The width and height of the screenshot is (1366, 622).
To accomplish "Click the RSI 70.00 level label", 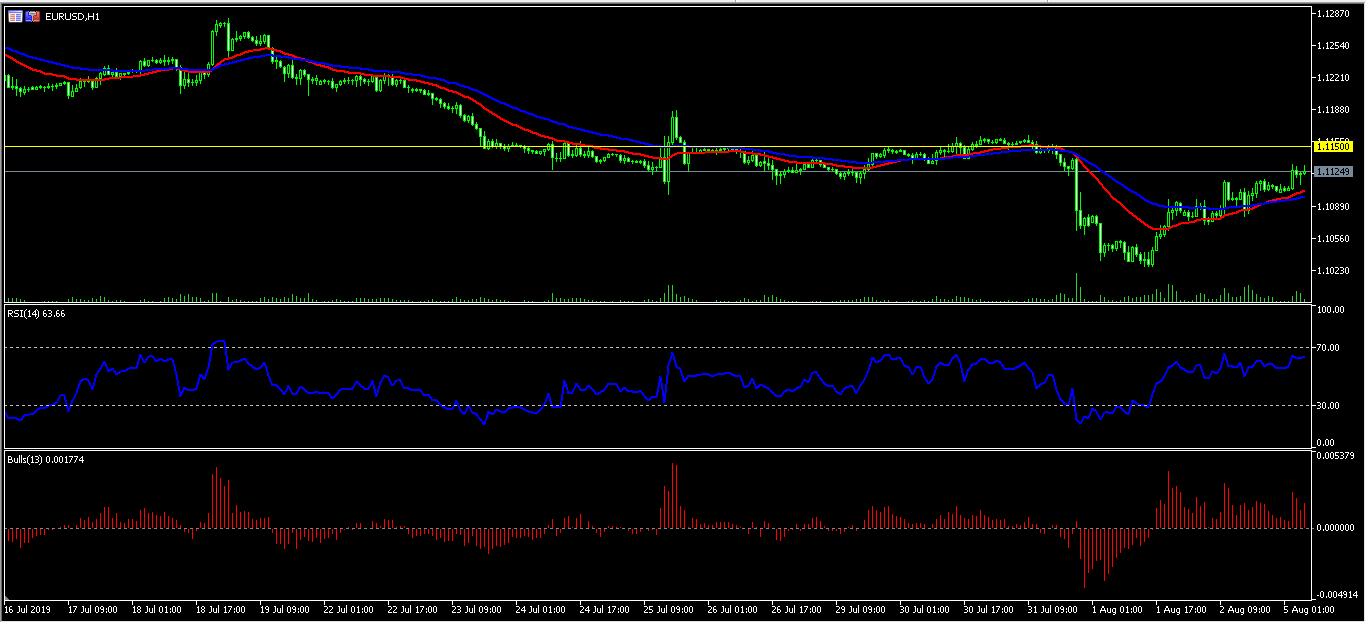I will [x=1328, y=348].
